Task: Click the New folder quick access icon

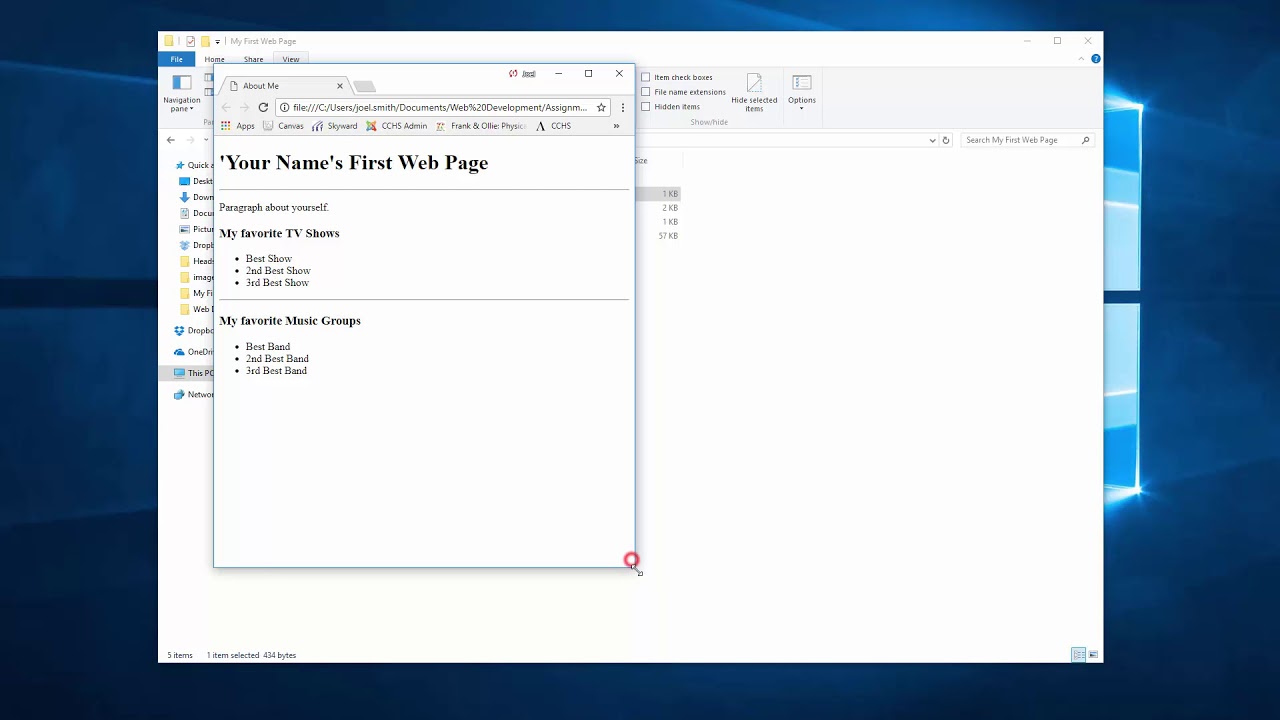Action: (205, 41)
